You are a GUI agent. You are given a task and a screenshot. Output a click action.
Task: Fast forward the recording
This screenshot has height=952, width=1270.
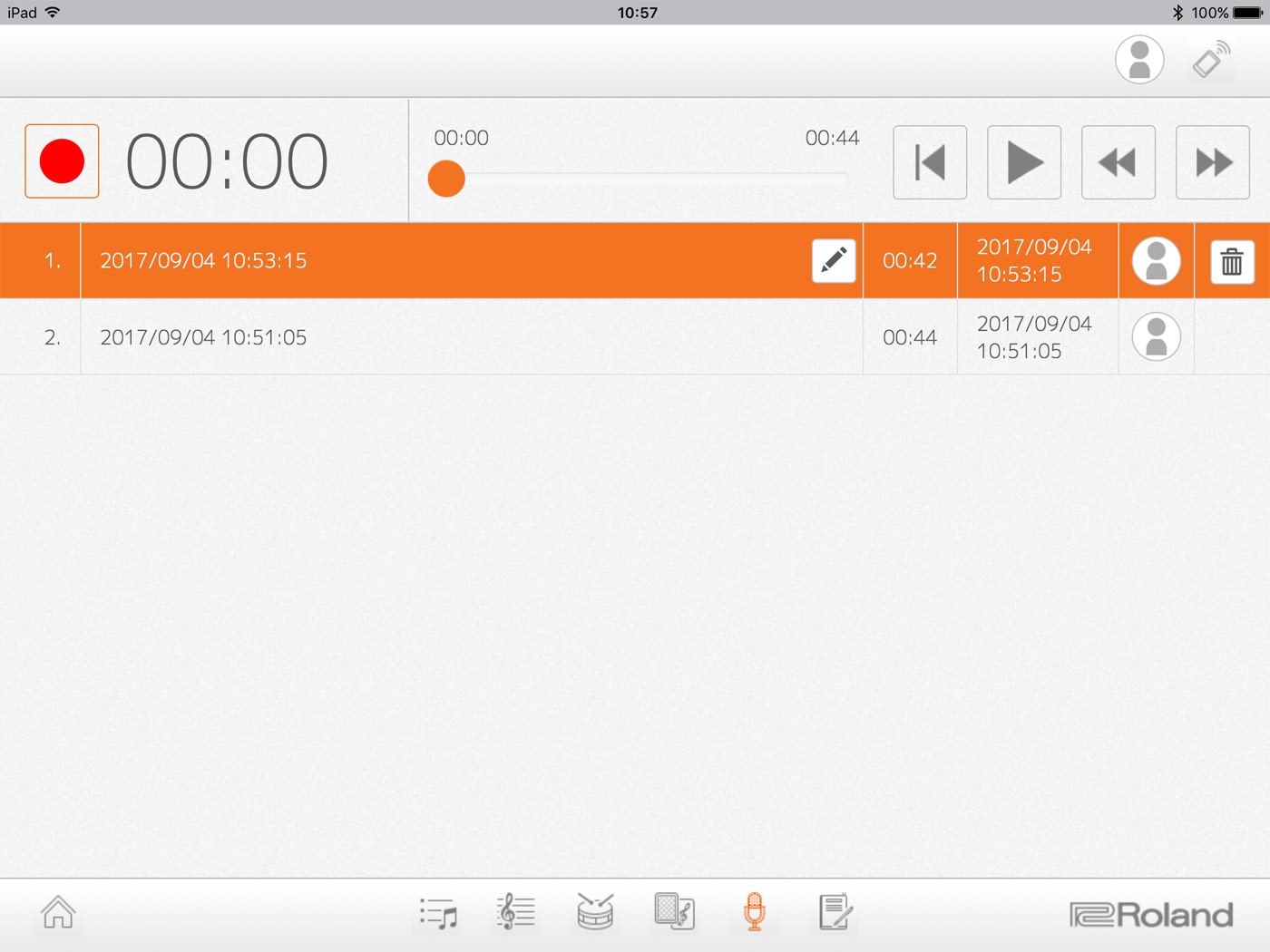point(1213,162)
